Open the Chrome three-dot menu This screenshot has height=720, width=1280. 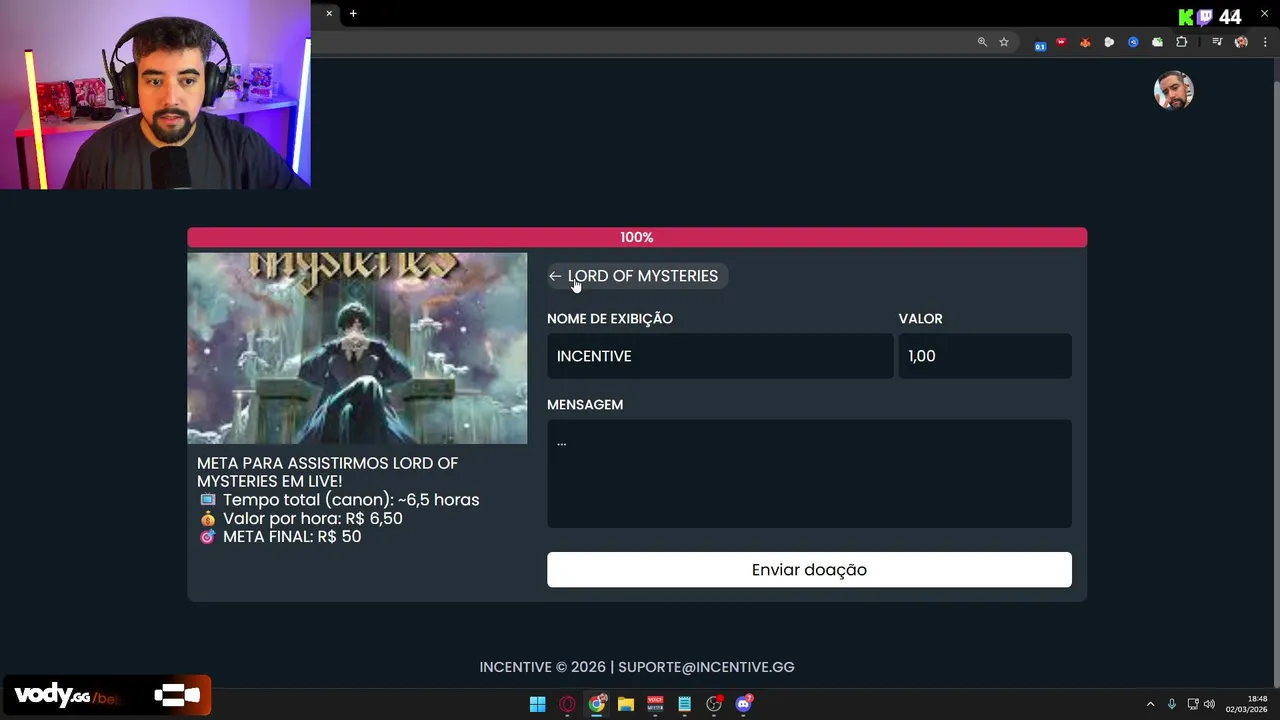(x=1265, y=42)
